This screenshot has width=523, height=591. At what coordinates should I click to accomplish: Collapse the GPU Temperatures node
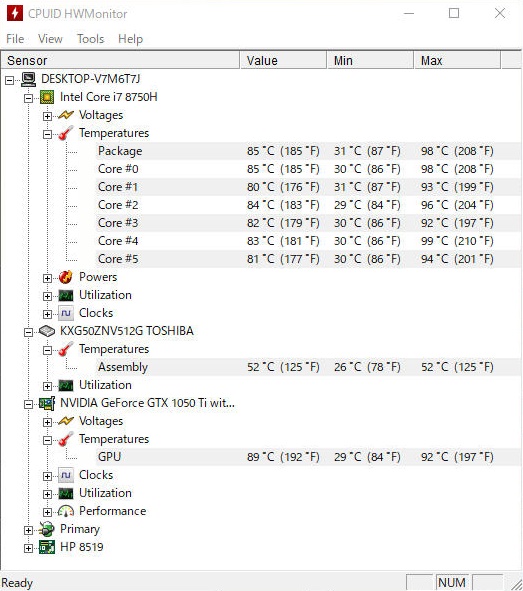point(47,440)
